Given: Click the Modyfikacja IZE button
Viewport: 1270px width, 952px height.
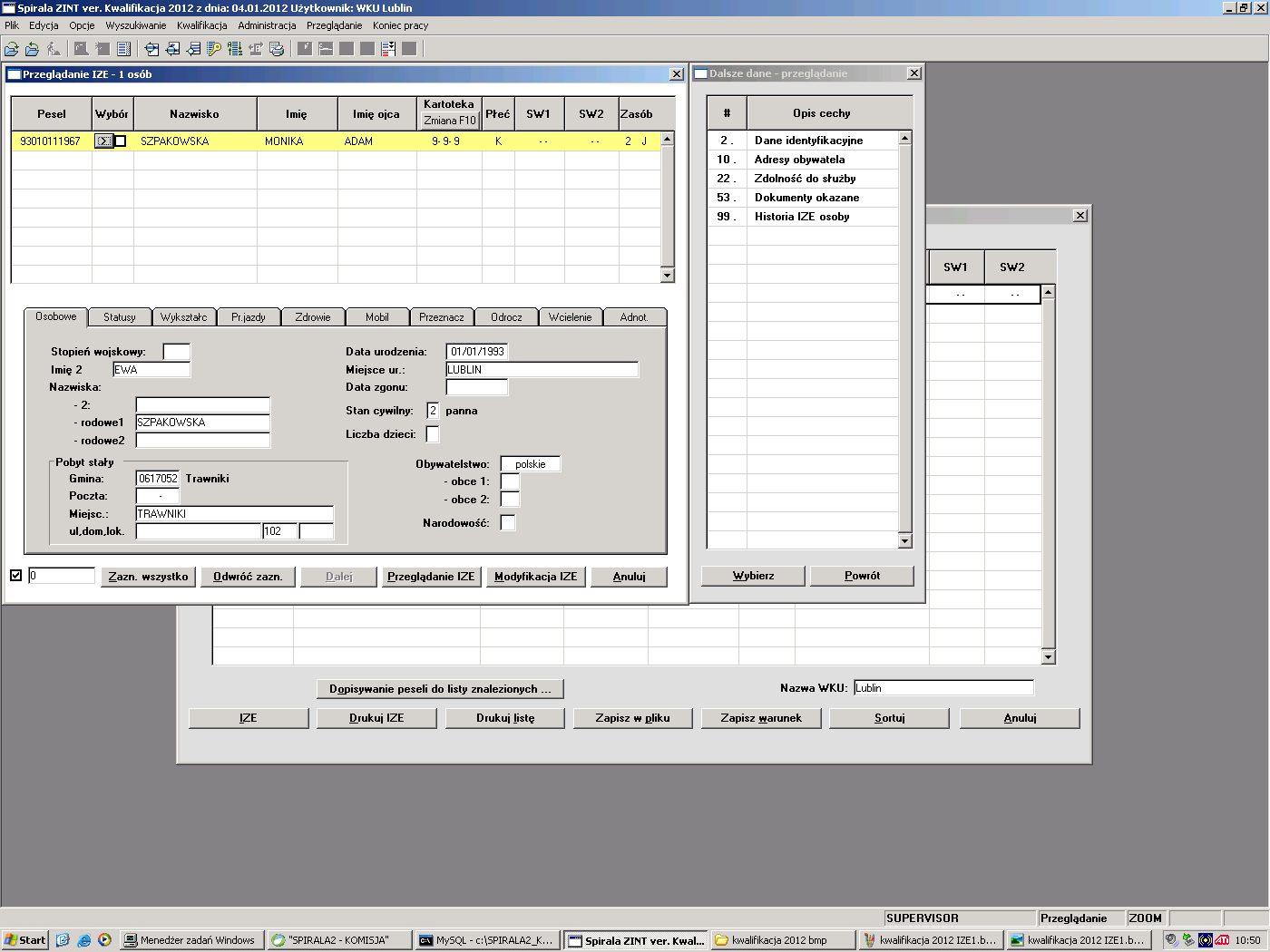Looking at the screenshot, I should pyautogui.click(x=536, y=577).
